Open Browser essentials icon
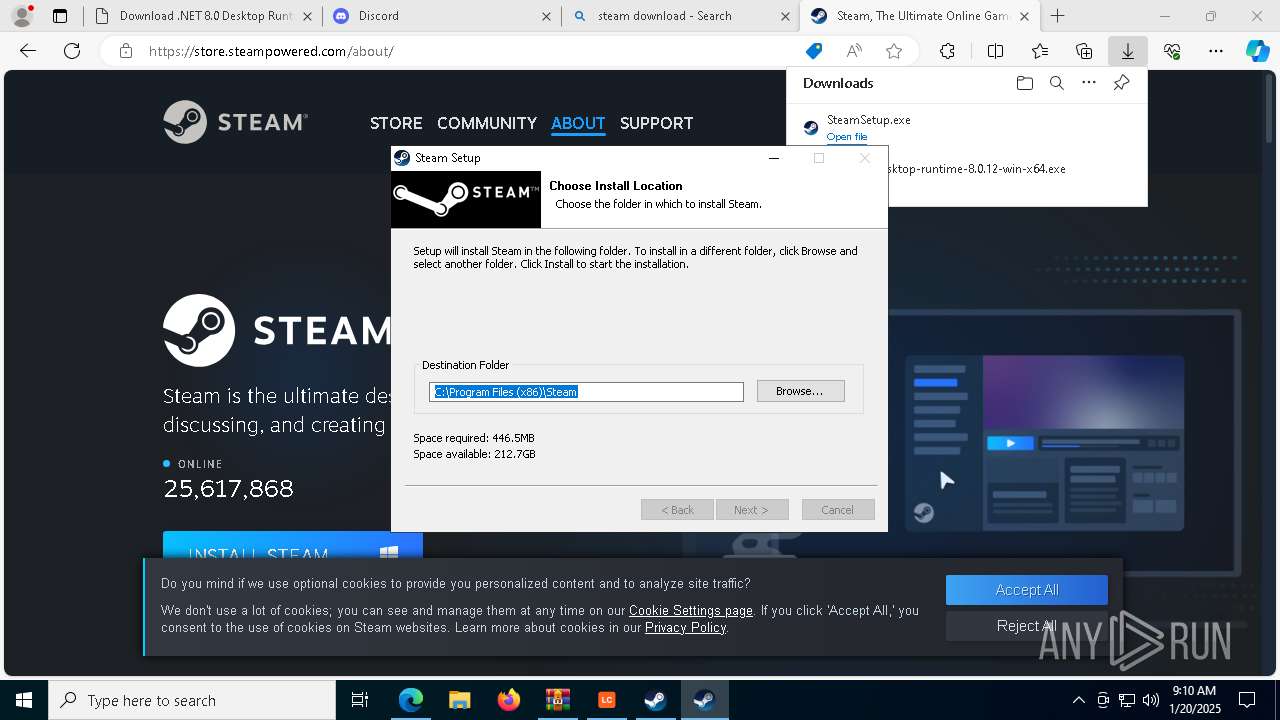Screen dimensions: 1280x720 pyautogui.click(x=1172, y=51)
